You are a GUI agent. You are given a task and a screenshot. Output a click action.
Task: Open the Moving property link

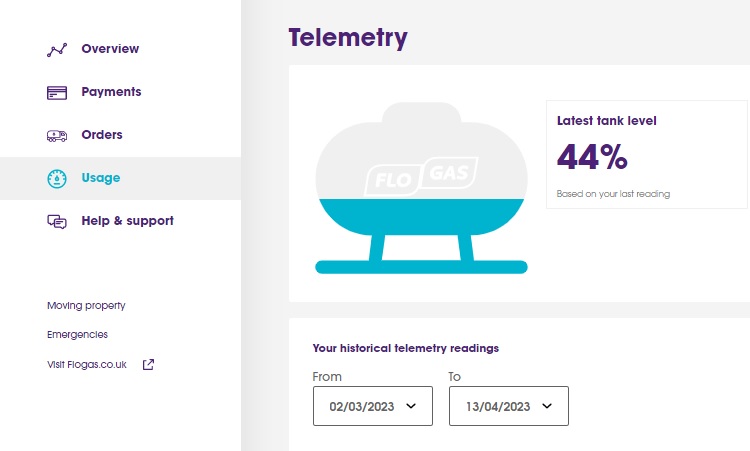pos(86,305)
